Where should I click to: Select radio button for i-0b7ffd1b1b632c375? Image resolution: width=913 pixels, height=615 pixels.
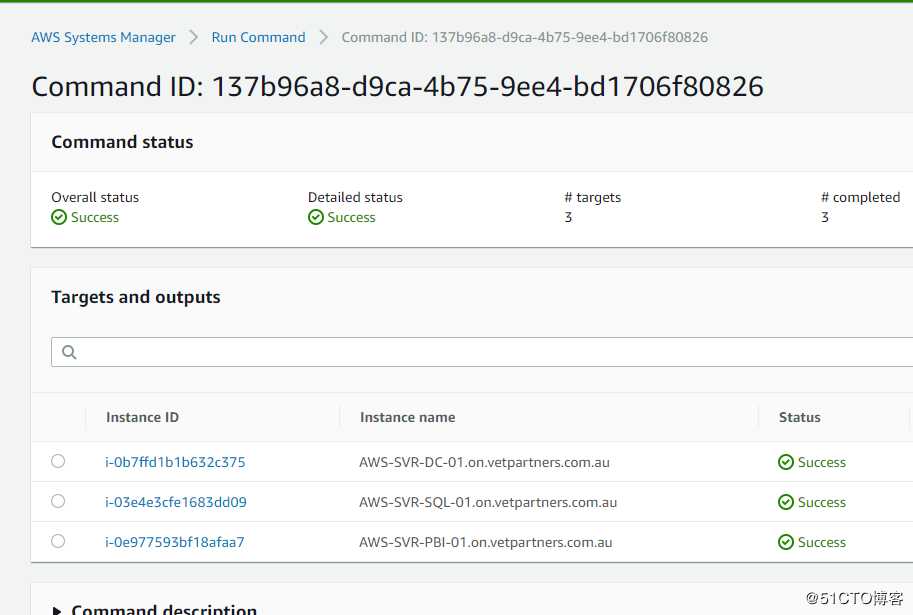58,461
